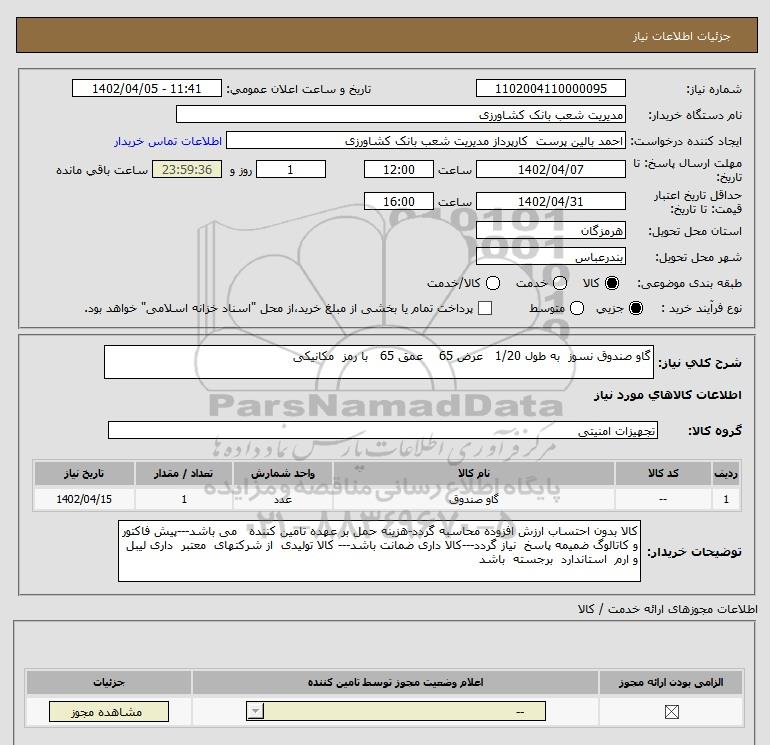The height and width of the screenshot is (745, 770).
Task: Click the گاو صندوق item name cell
Action: point(474,499)
